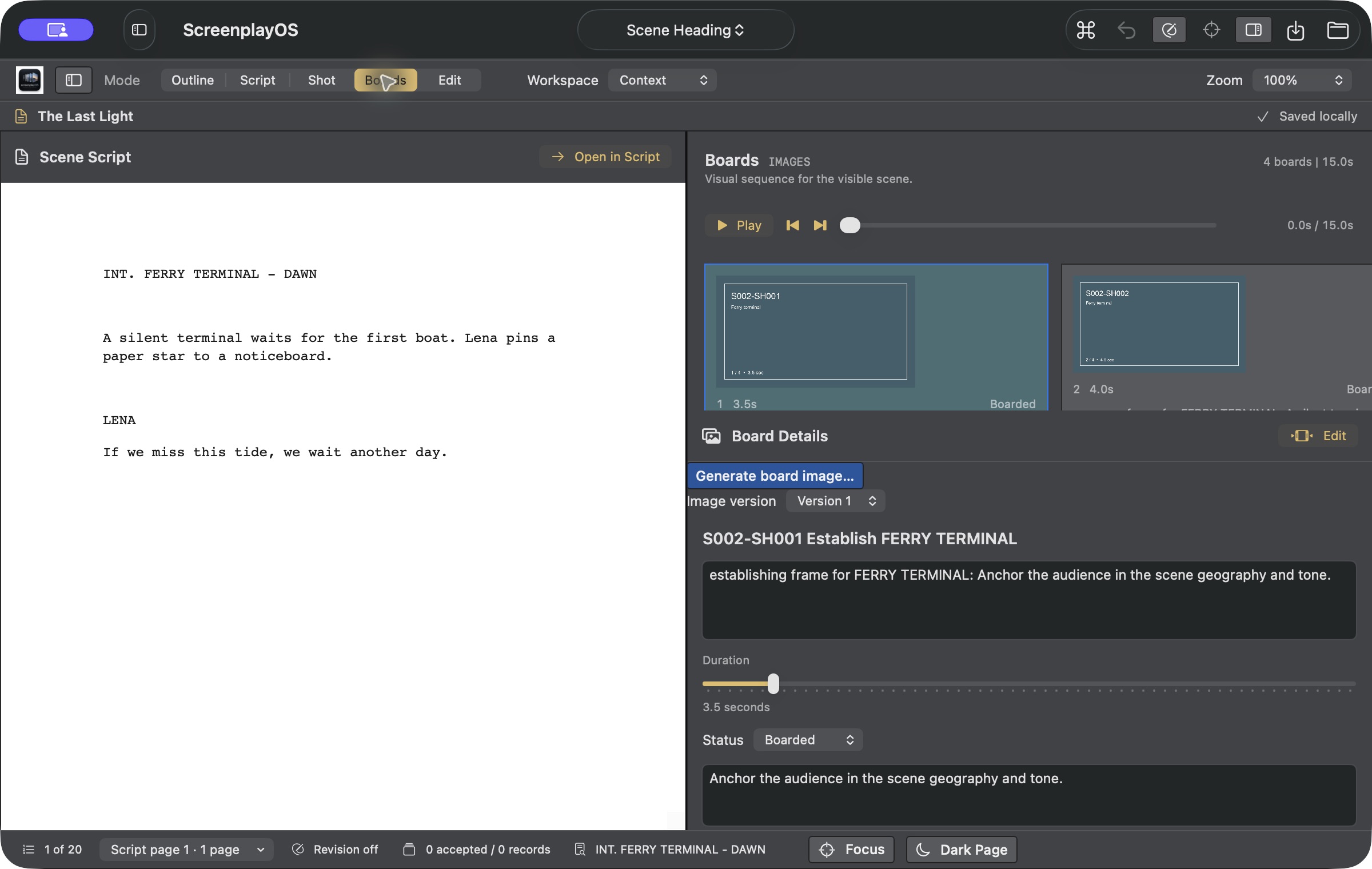Toggle Dark Page mode
Screen dimensions: 1372x869
pos(962,850)
